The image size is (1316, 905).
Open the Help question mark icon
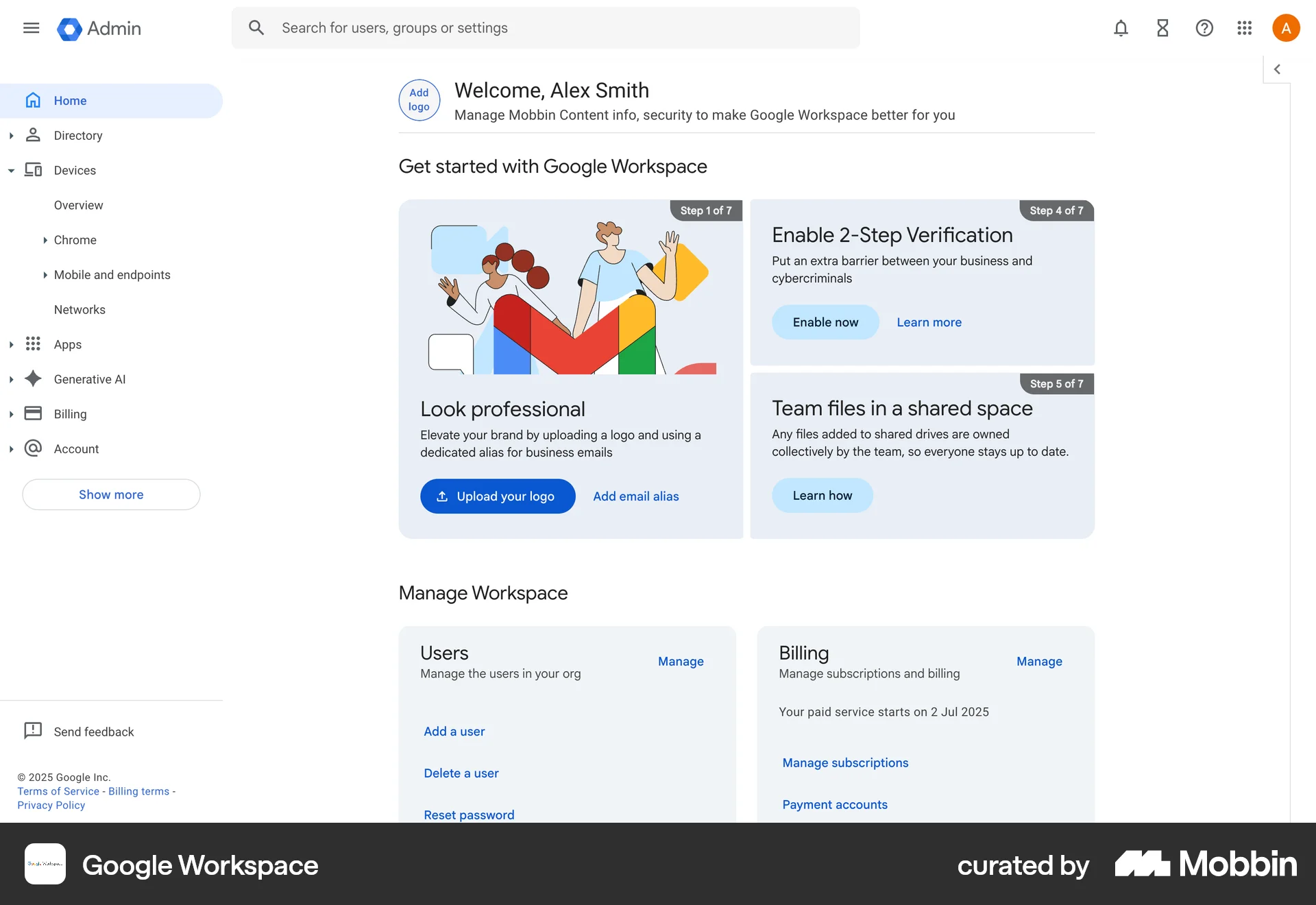(x=1204, y=28)
